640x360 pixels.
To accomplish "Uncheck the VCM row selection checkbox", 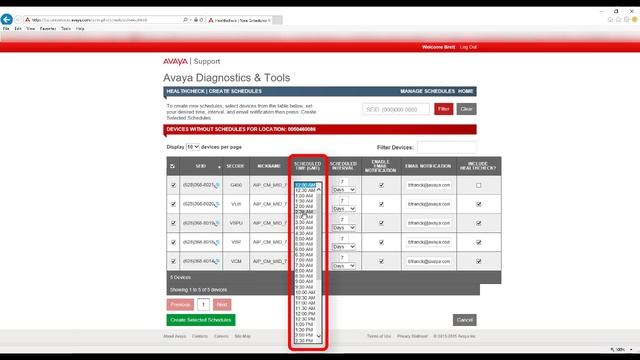I will (x=173, y=261).
